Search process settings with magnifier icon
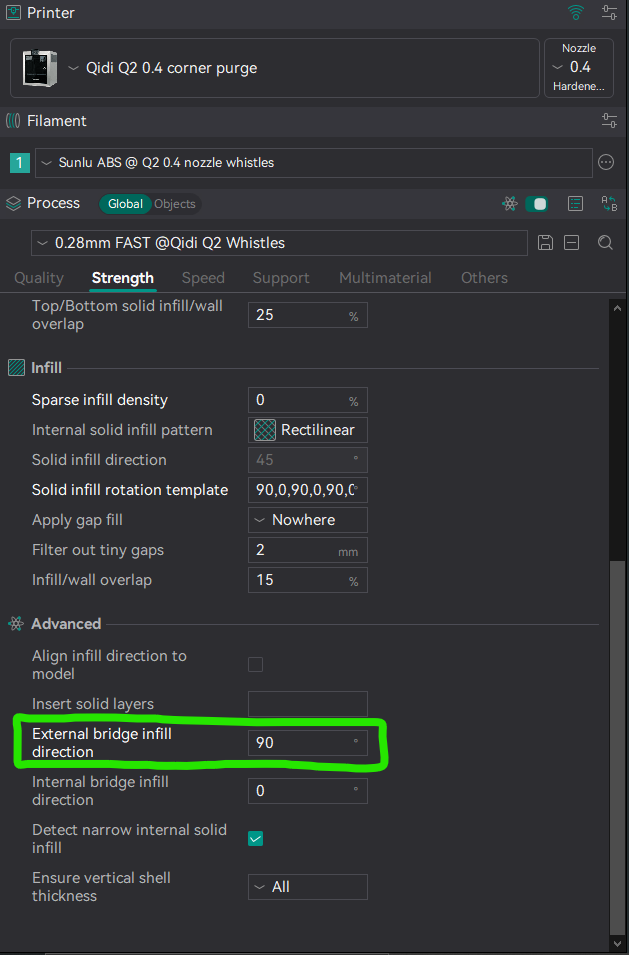The width and height of the screenshot is (629, 955). 605,243
